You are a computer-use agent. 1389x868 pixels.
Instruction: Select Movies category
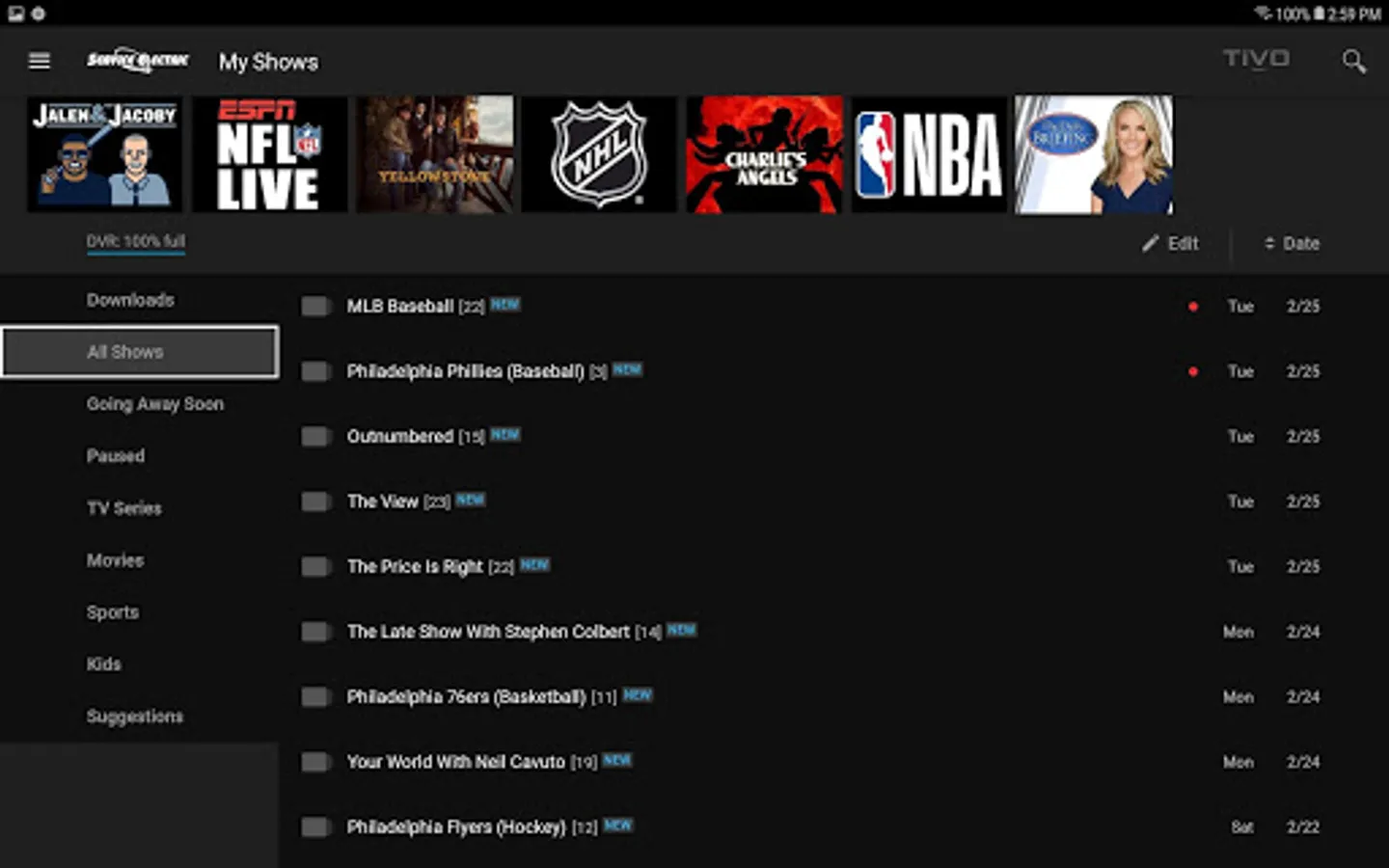click(x=115, y=560)
